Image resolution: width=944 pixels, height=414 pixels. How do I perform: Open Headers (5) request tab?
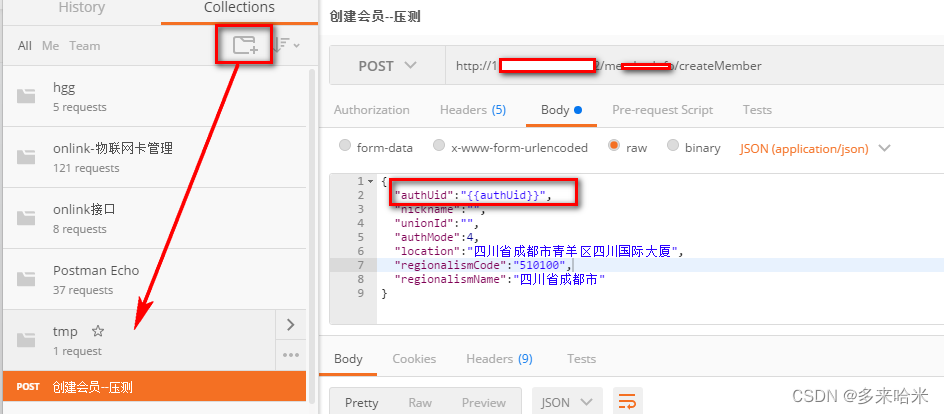point(473,110)
